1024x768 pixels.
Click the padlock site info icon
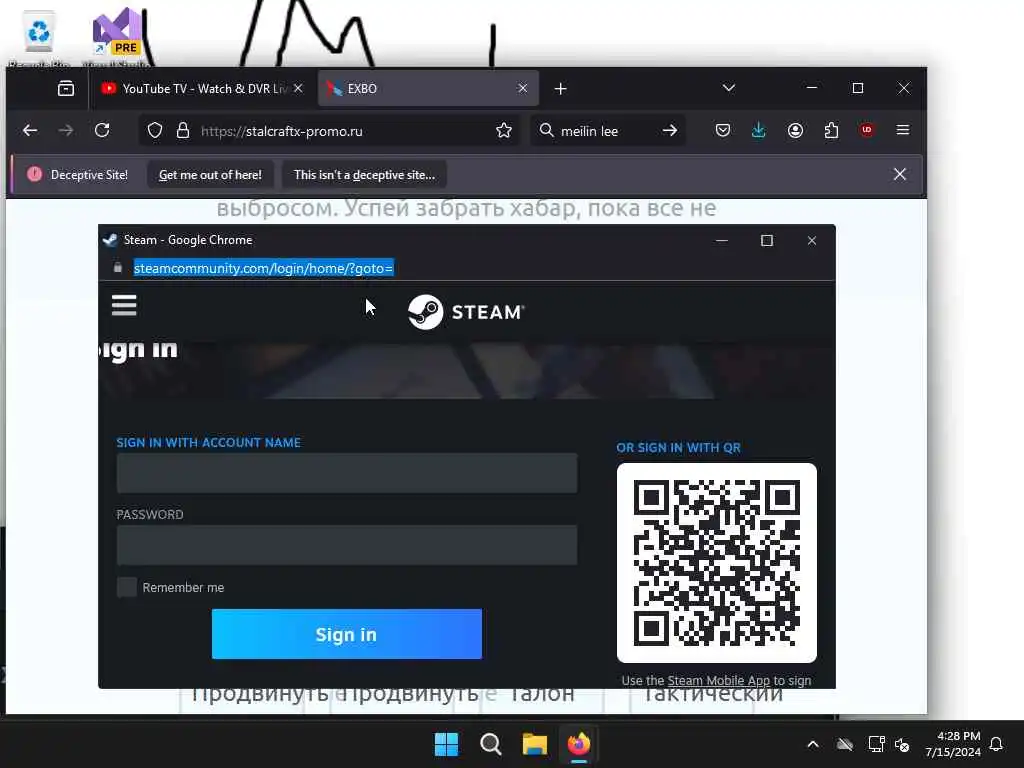click(x=183, y=131)
